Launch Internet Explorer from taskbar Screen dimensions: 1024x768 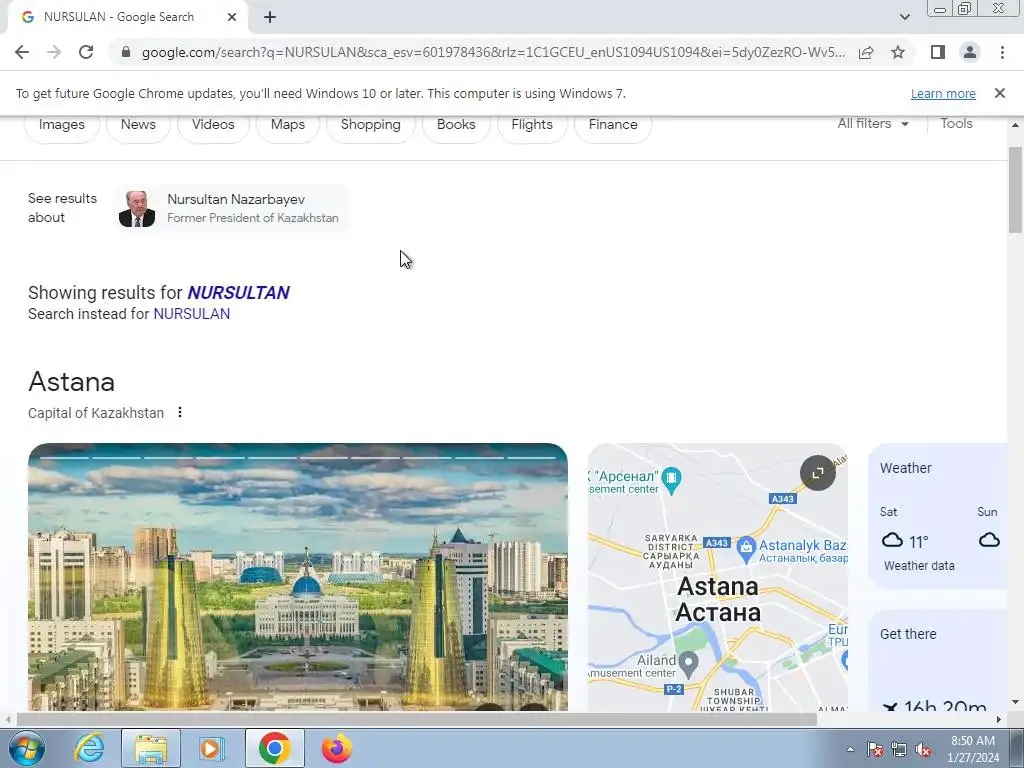88,748
